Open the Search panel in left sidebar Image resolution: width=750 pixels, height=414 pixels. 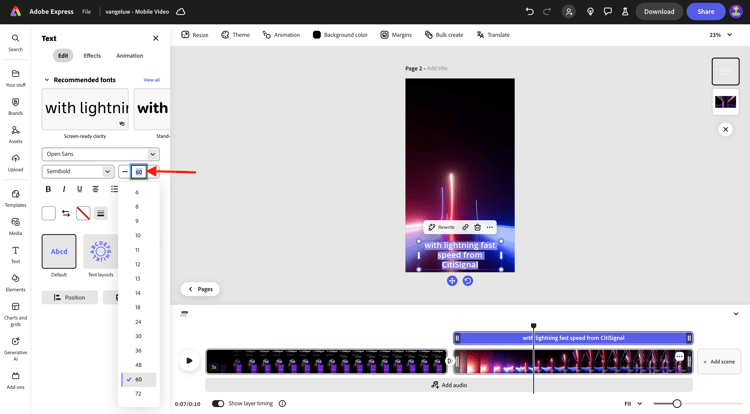[15, 42]
